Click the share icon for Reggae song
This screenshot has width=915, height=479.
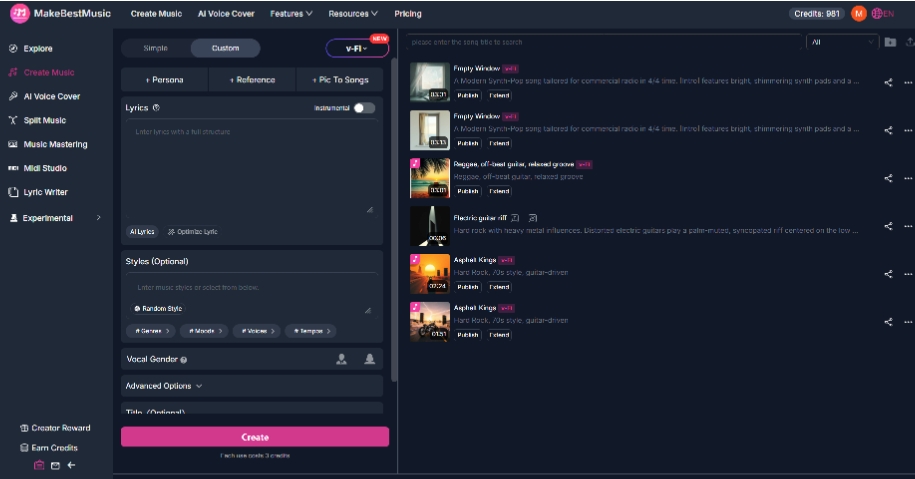888,179
